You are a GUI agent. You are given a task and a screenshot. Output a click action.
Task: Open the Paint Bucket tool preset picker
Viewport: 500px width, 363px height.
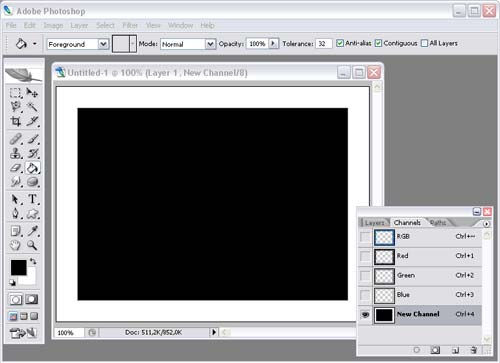point(35,44)
